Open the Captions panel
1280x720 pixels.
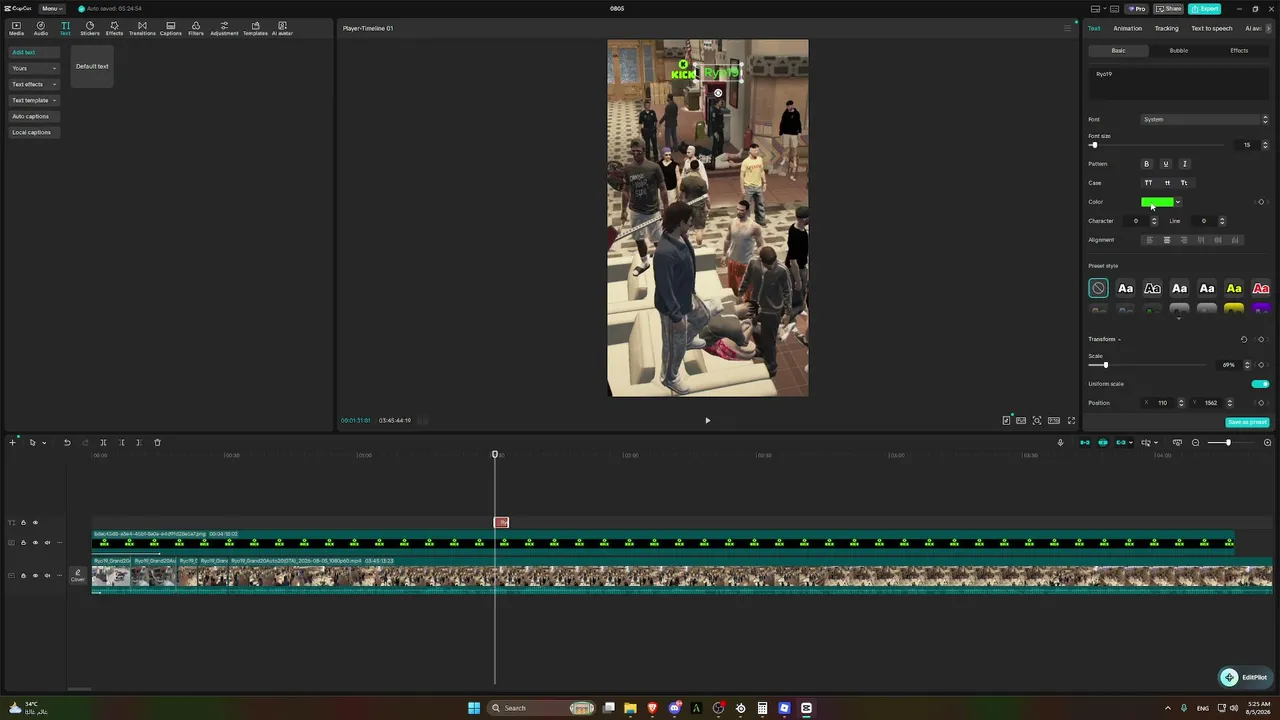(x=171, y=28)
